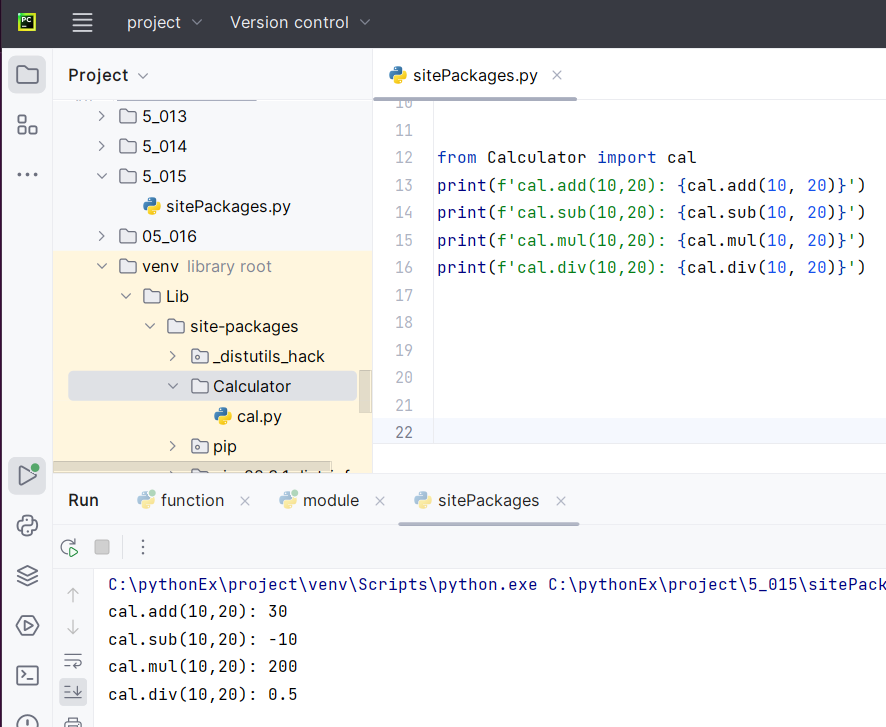Click the Up the stack trace arrow
Screen dimensions: 886x727
[73, 594]
